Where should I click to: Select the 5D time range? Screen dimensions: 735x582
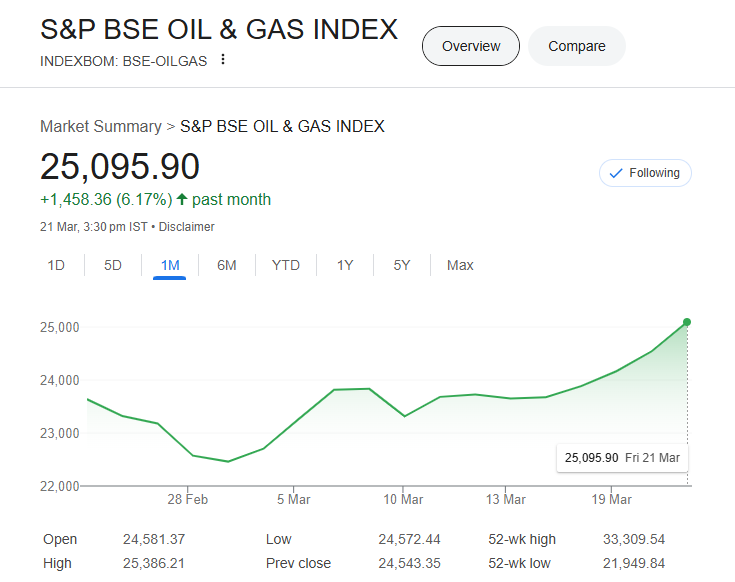[x=113, y=265]
